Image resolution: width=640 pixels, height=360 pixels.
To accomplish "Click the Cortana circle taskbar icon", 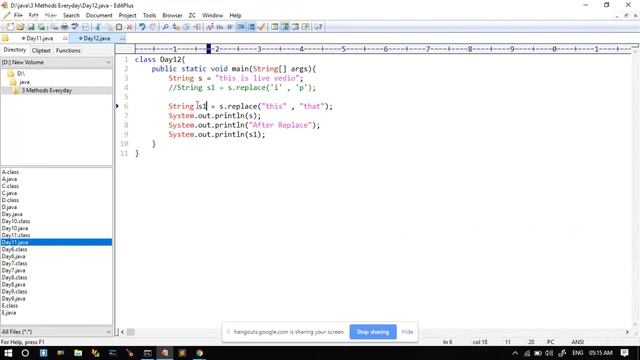I will [x=25, y=353].
